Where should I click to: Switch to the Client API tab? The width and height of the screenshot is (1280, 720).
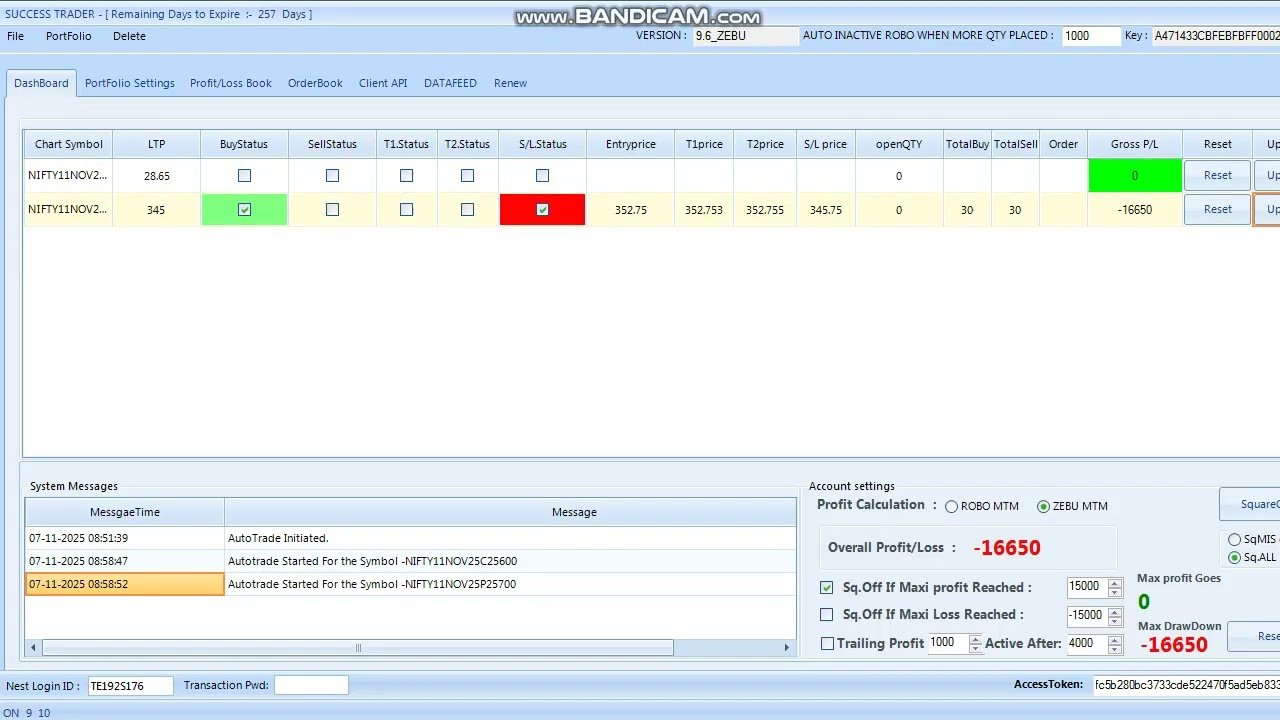(x=382, y=83)
